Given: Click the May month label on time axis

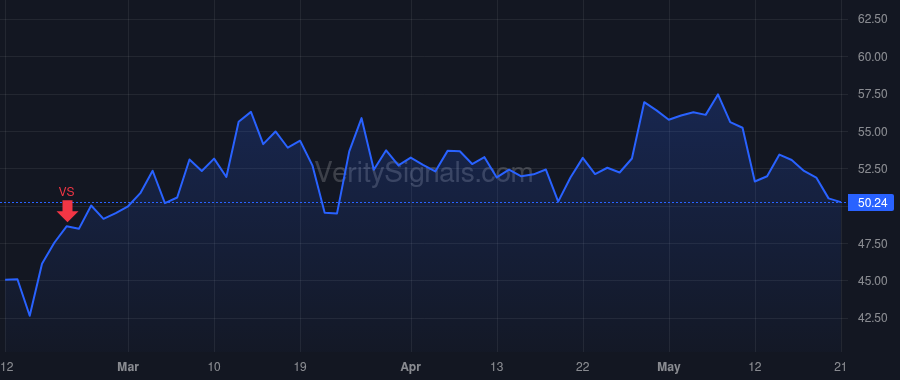Looking at the screenshot, I should [669, 367].
